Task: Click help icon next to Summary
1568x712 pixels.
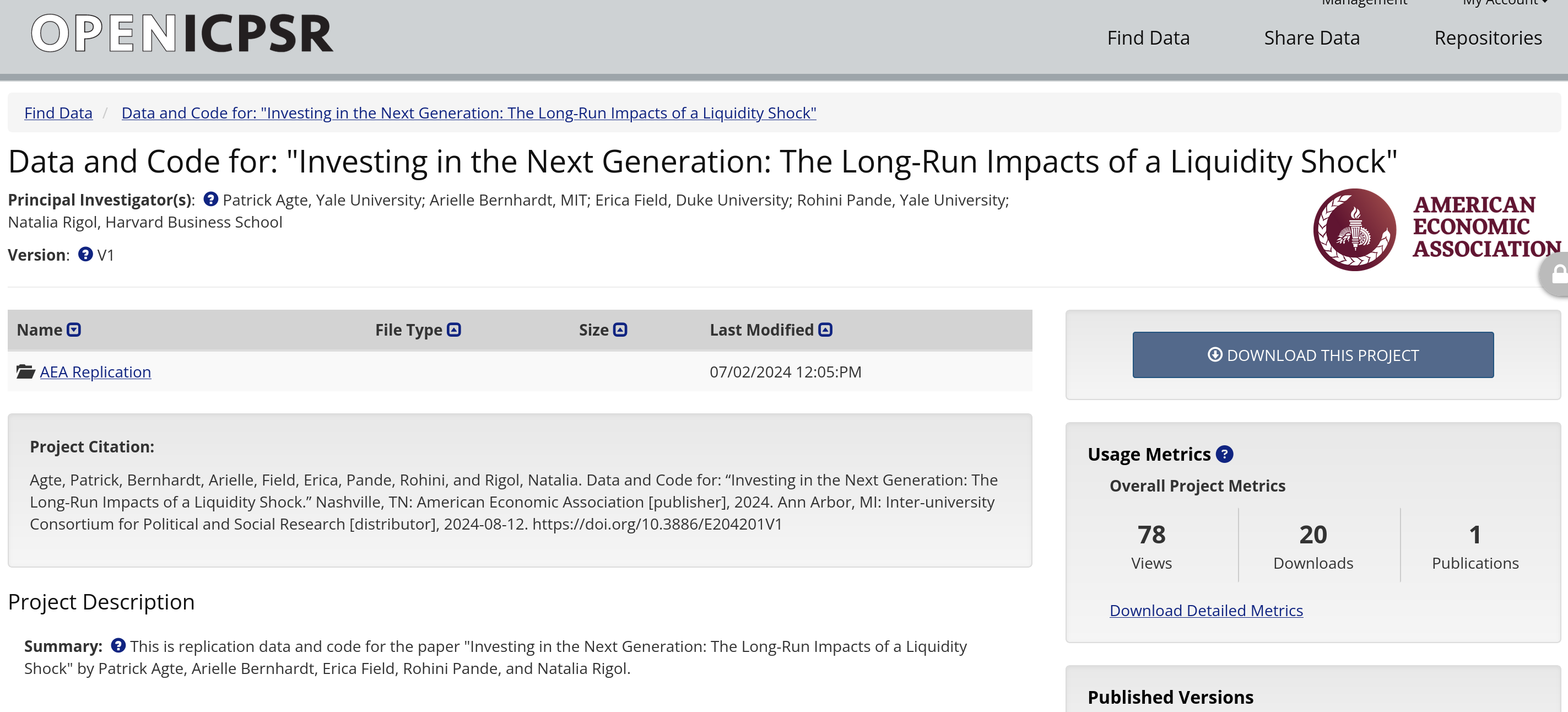Action: tap(118, 645)
